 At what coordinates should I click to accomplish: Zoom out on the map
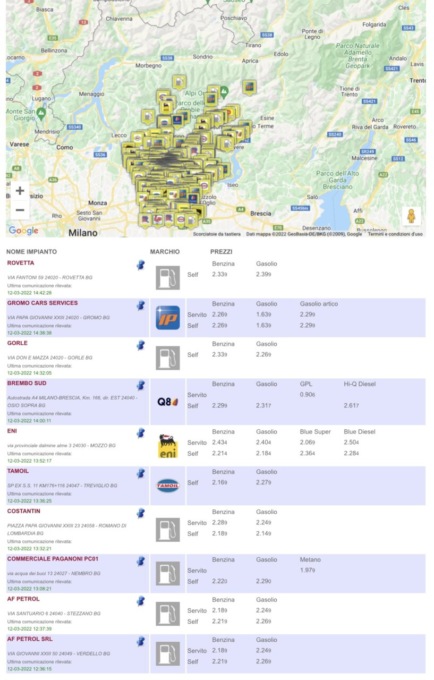tap(20, 210)
